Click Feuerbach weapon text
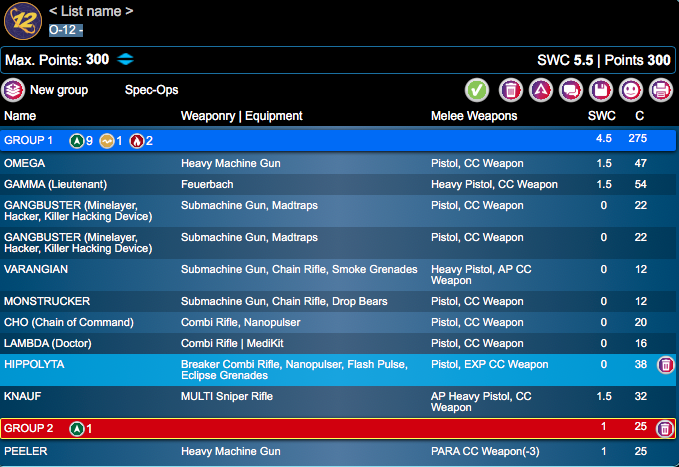This screenshot has width=679, height=467. [x=207, y=184]
